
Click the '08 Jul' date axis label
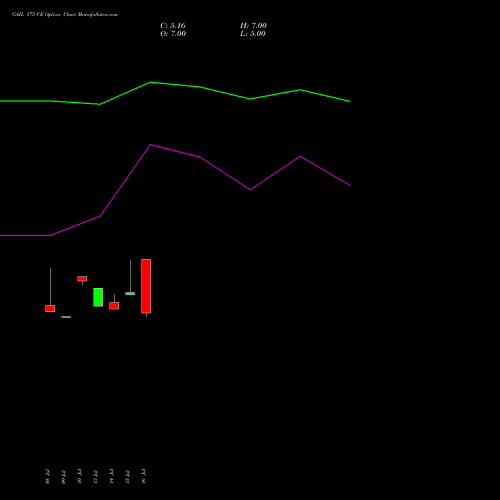(47, 477)
